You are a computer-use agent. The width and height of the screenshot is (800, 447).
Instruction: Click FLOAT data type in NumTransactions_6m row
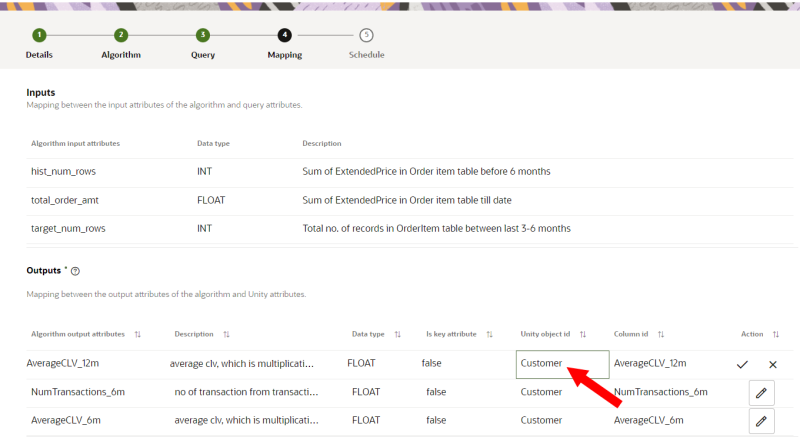click(366, 392)
